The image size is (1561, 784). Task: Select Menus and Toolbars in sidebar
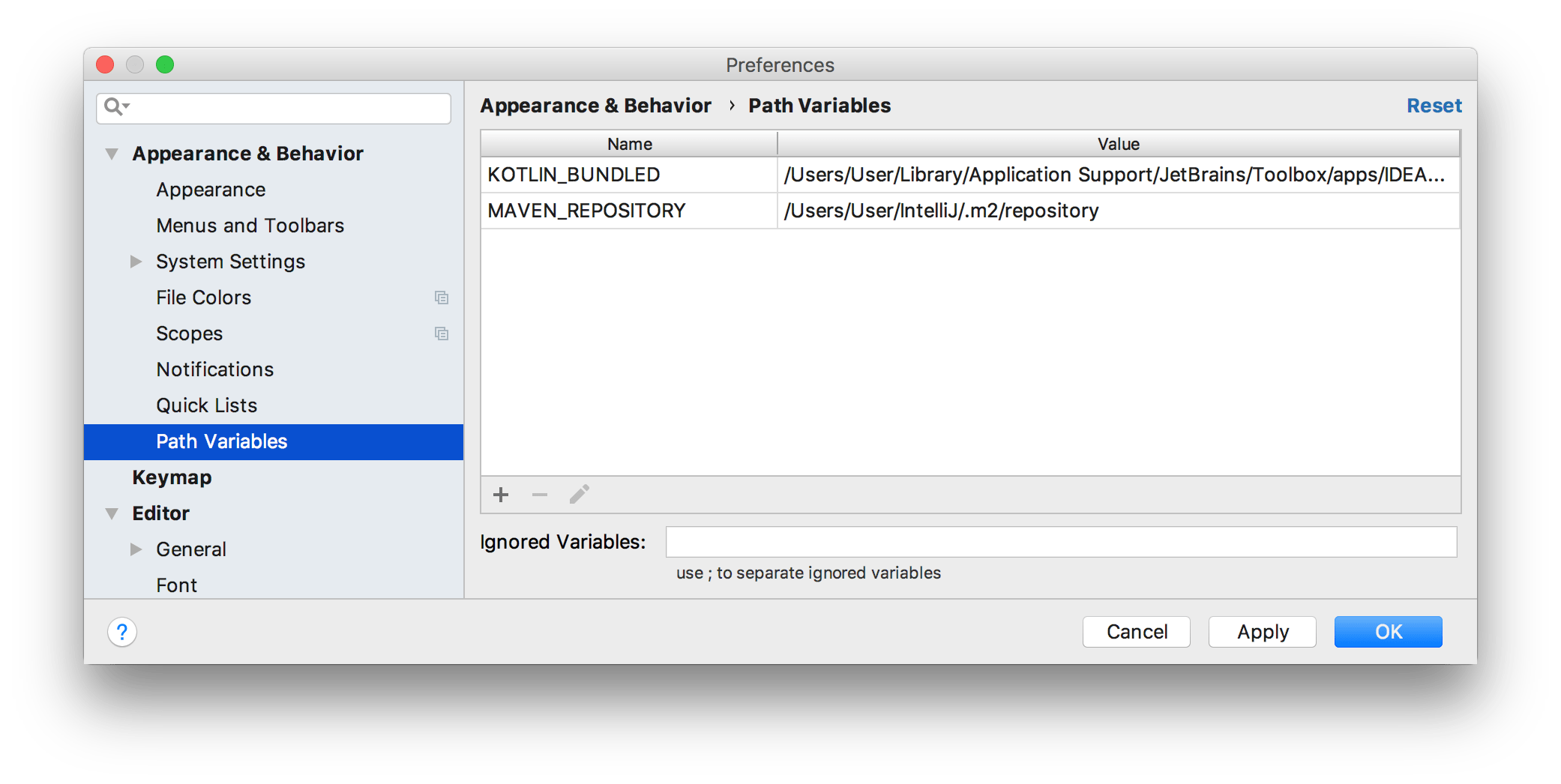pyautogui.click(x=250, y=226)
